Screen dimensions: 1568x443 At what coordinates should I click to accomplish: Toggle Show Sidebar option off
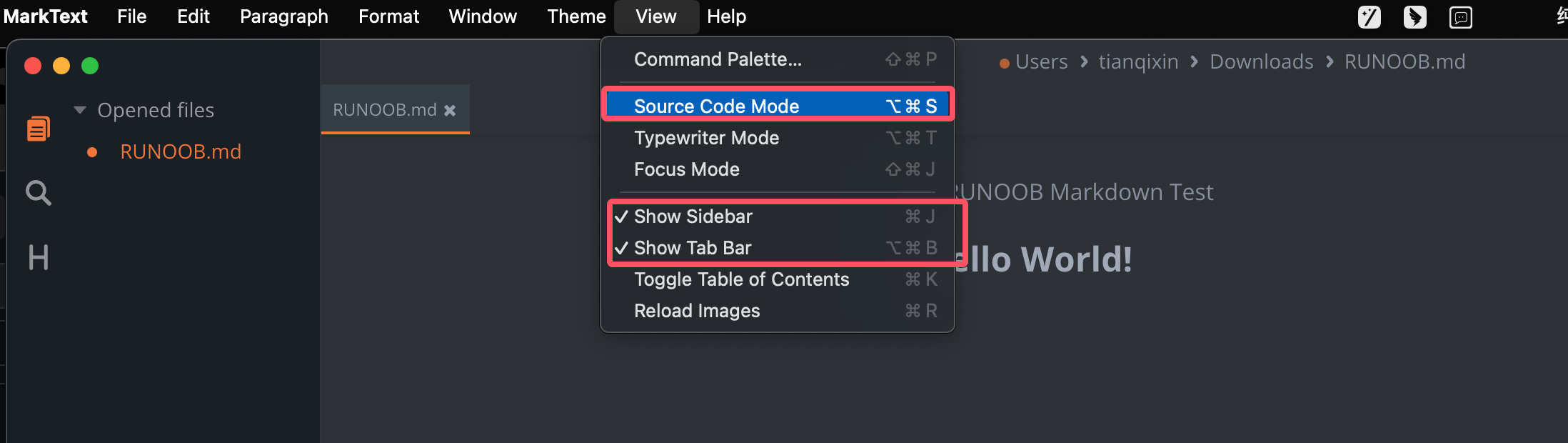pyautogui.click(x=693, y=216)
